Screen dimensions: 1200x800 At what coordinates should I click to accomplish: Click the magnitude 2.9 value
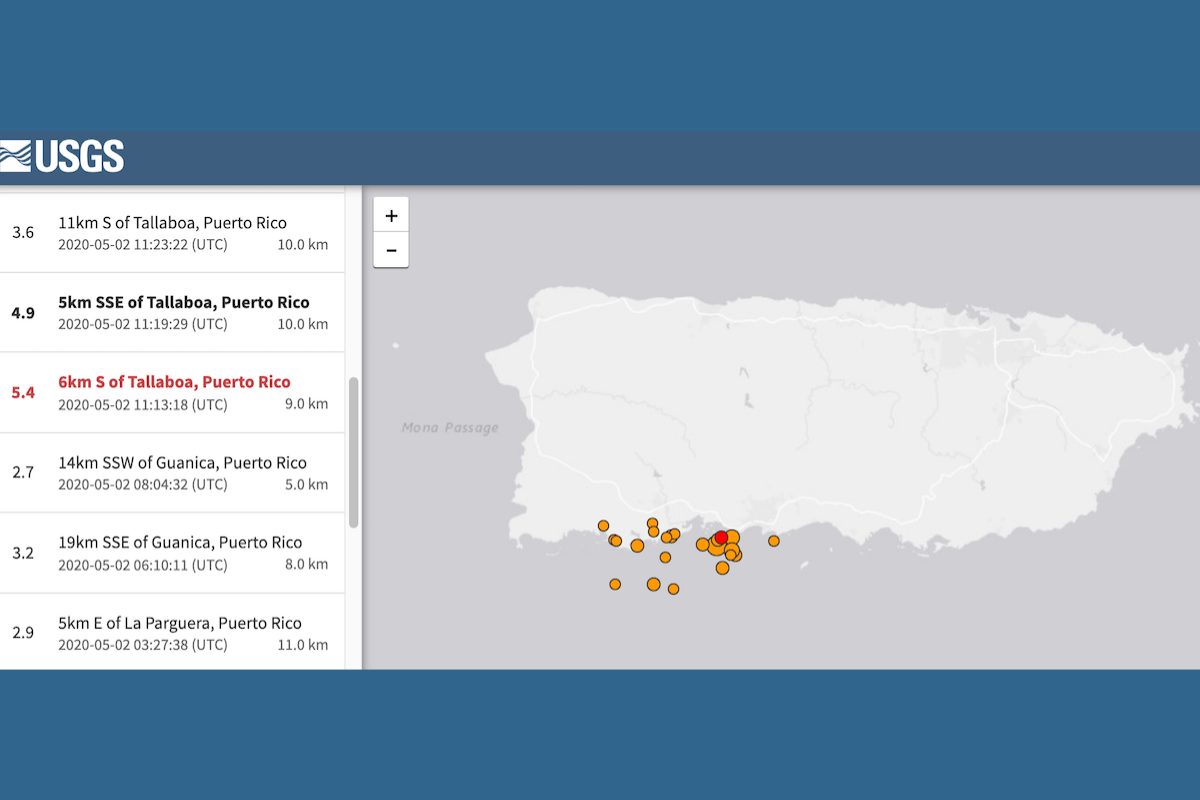(23, 633)
